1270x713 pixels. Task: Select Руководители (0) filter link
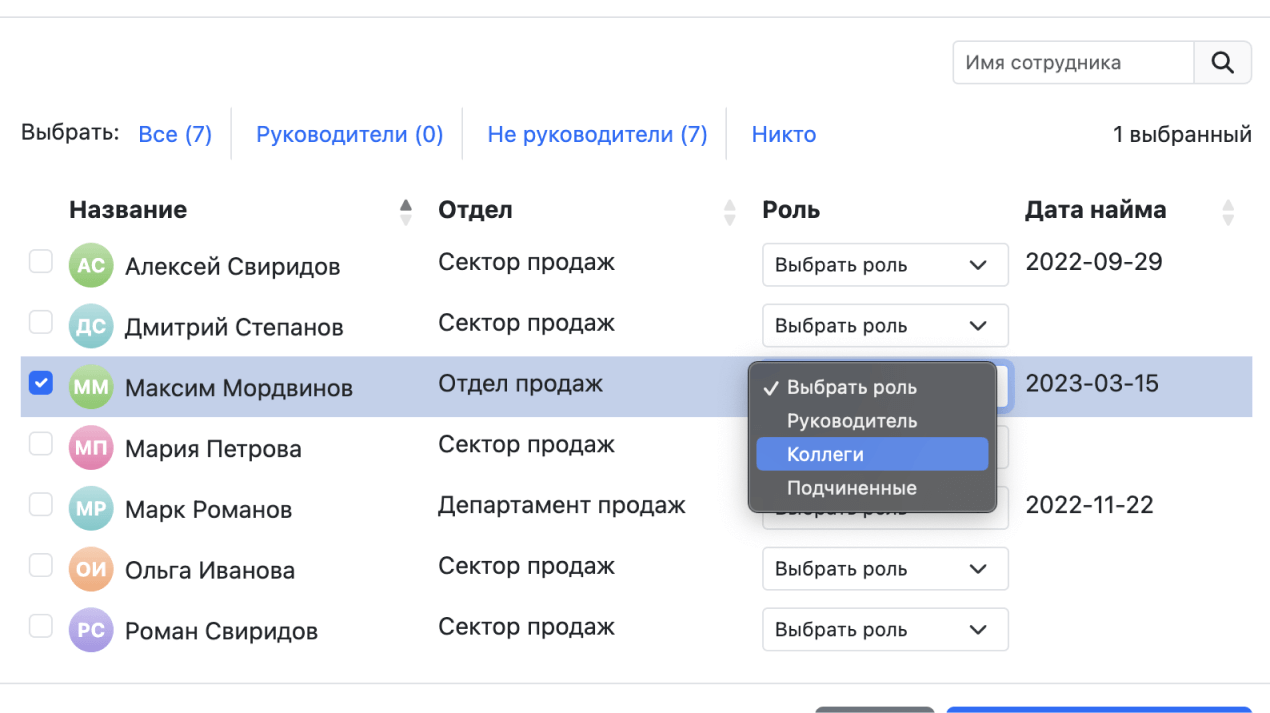349,134
